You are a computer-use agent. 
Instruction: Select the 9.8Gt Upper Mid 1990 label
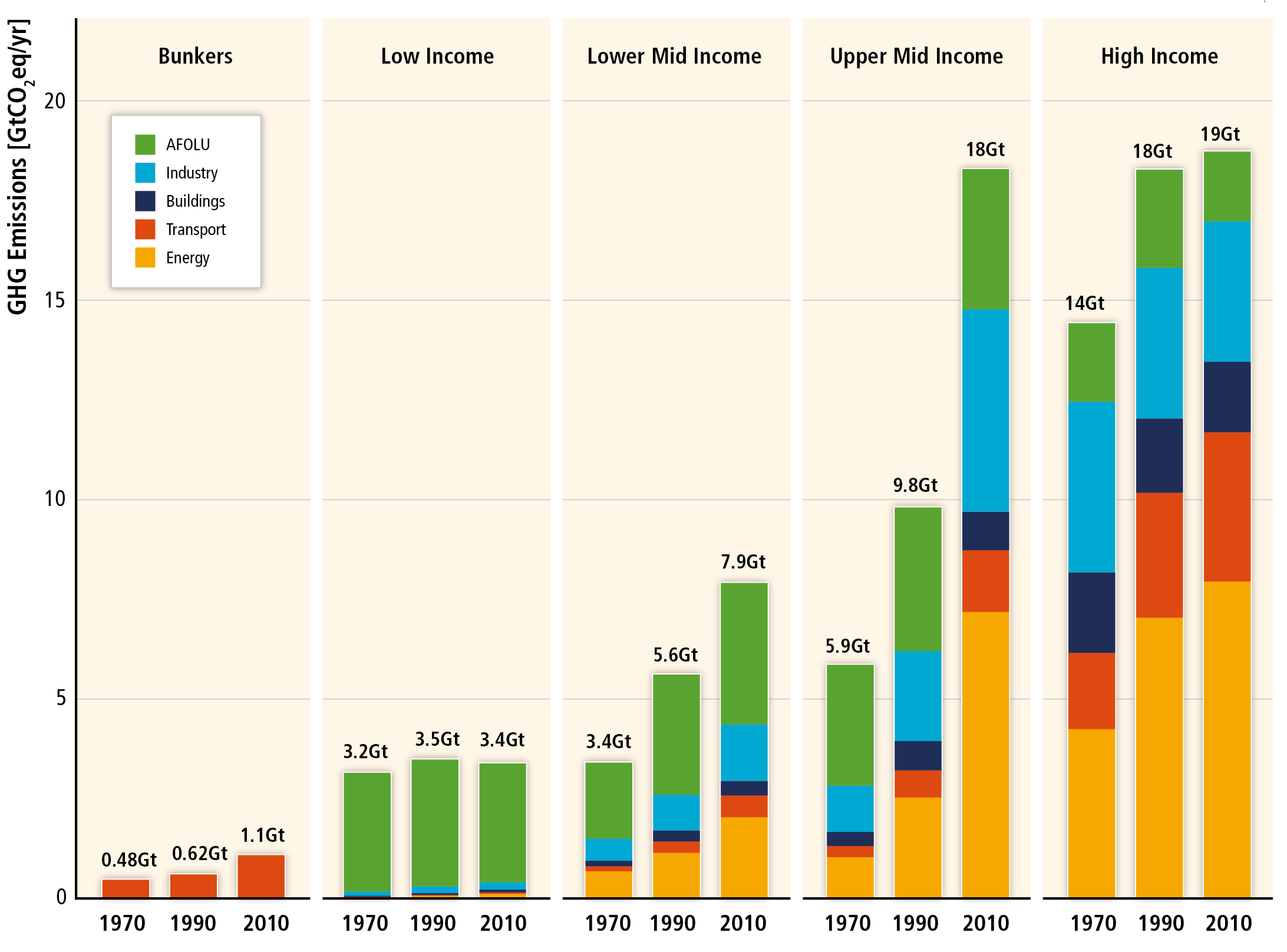point(915,485)
